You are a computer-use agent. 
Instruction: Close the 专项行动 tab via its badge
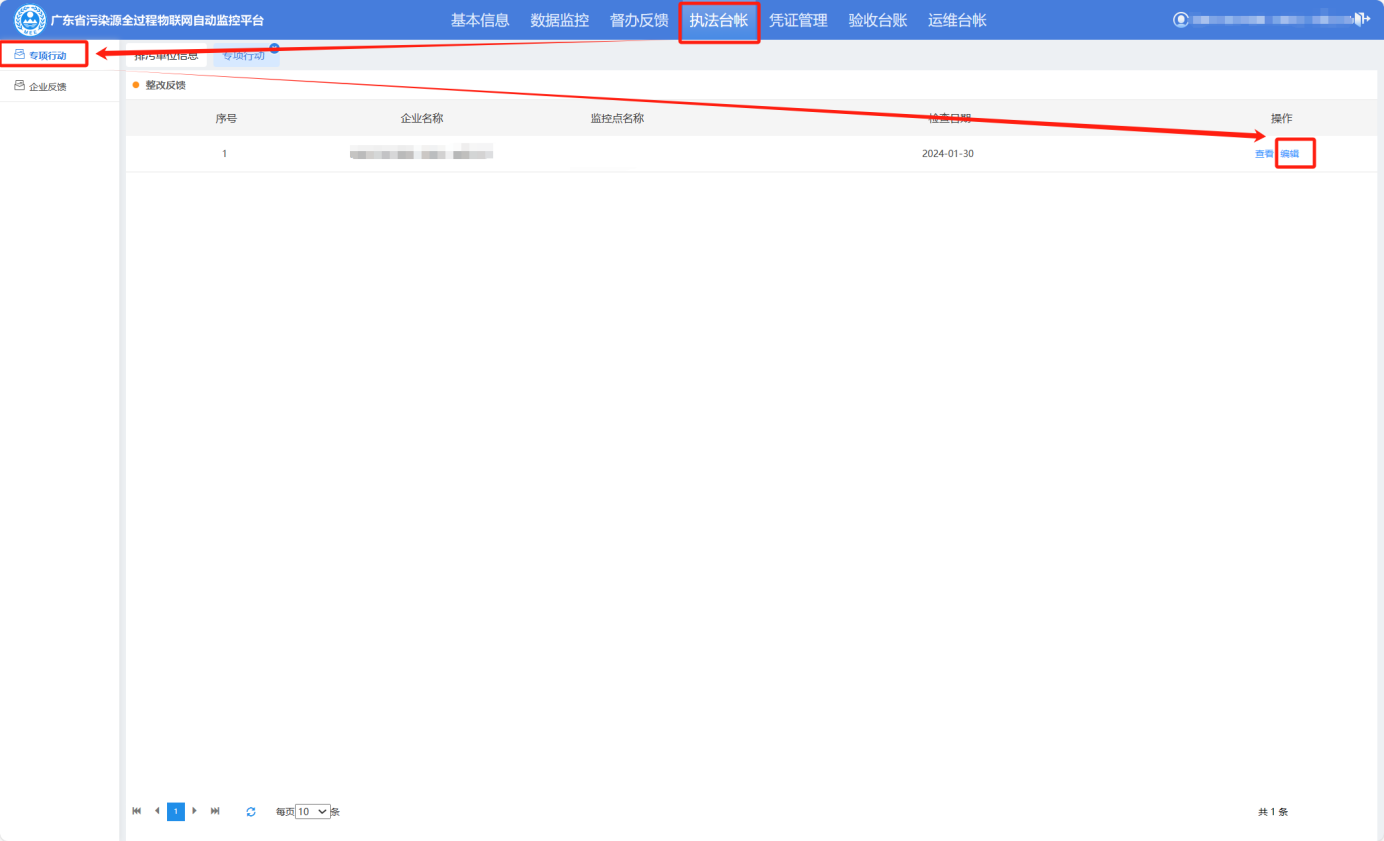point(274,48)
